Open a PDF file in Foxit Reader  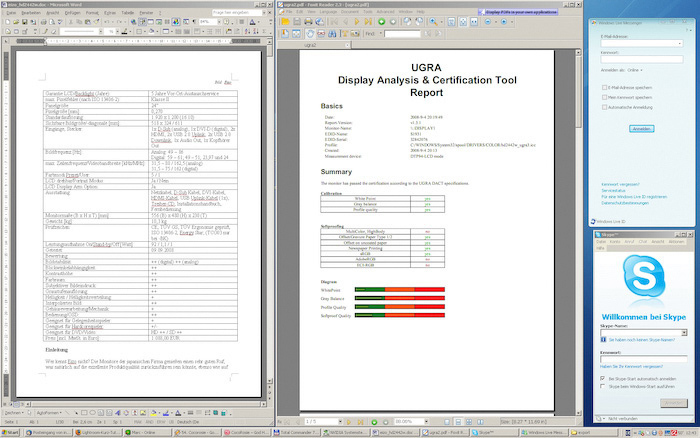click(285, 21)
